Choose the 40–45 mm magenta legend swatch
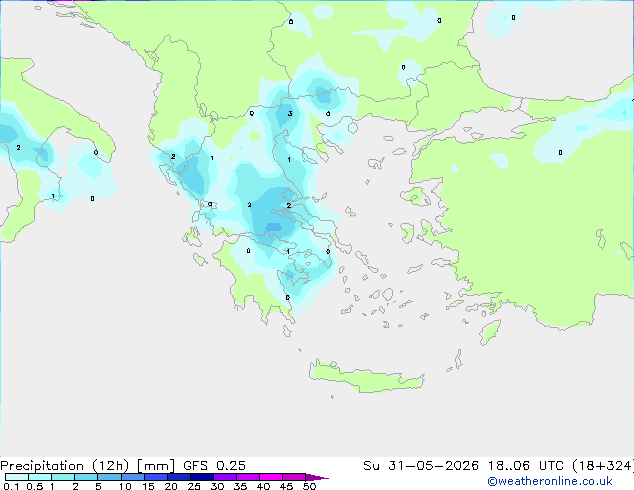 tap(271, 477)
